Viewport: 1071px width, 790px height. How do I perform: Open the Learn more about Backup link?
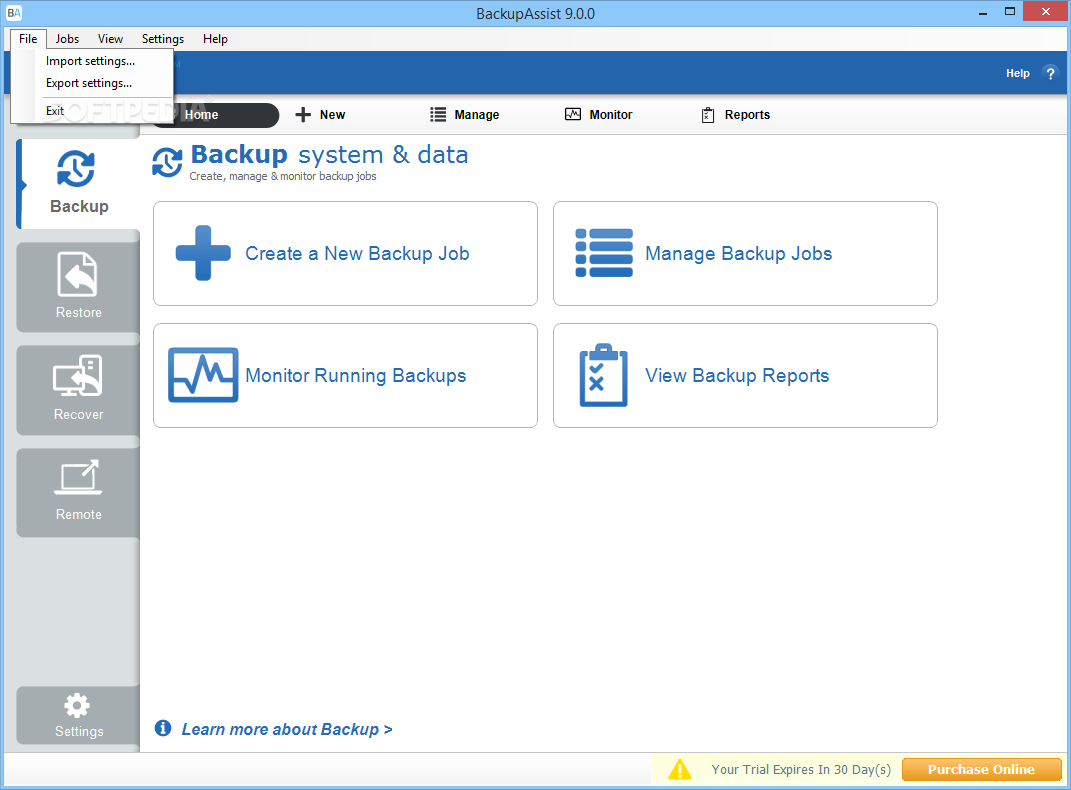(x=287, y=729)
